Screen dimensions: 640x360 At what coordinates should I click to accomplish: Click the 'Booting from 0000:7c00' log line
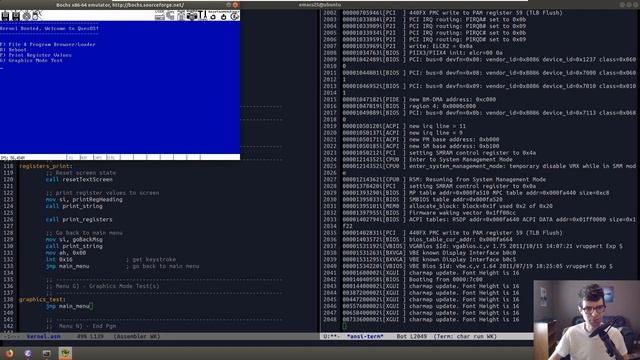pyautogui.click(x=412, y=280)
